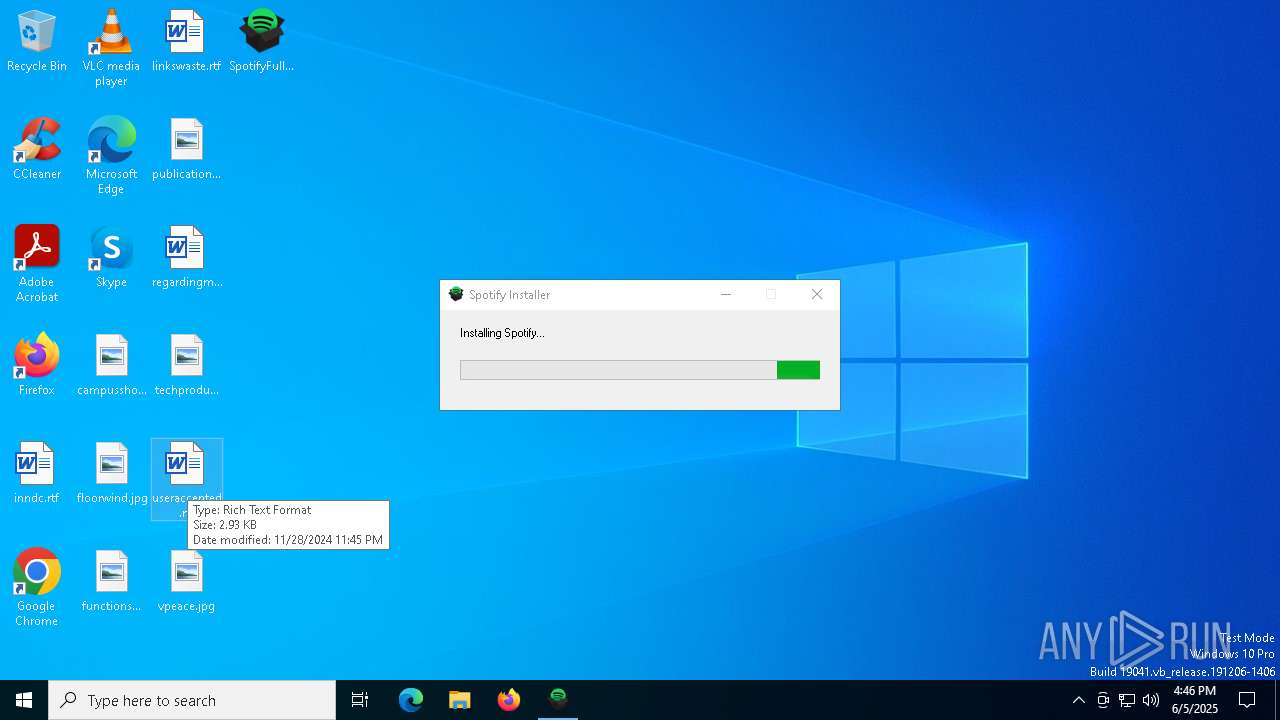Image resolution: width=1280 pixels, height=720 pixels.
Task: Select the CCleaner desktop shortcut
Action: coord(37,150)
